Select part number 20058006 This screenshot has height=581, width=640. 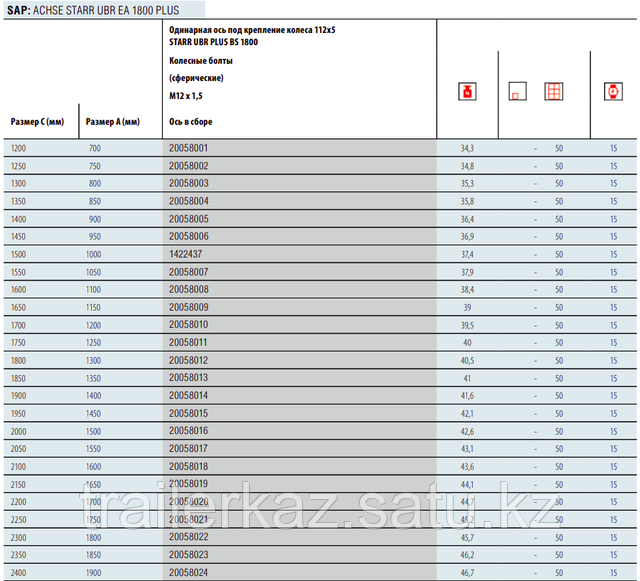[189, 236]
